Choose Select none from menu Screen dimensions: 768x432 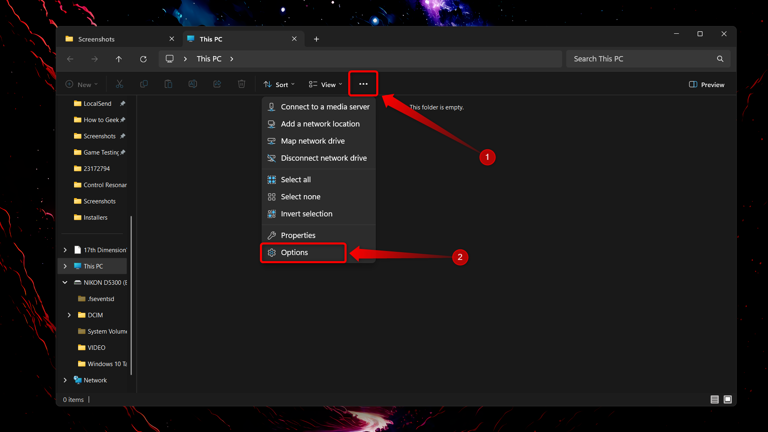click(x=319, y=197)
